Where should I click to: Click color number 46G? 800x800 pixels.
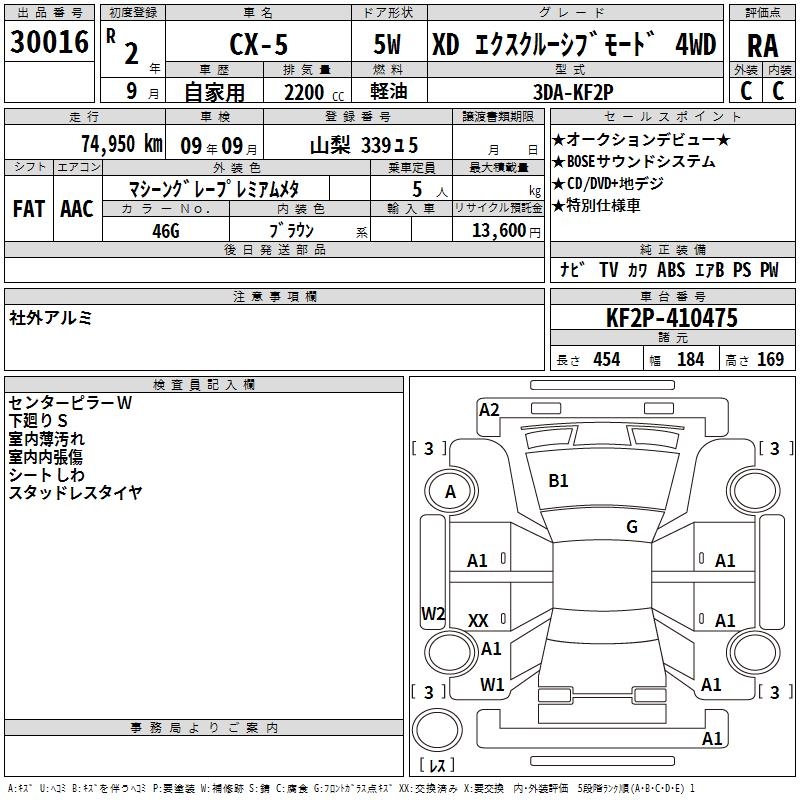coord(166,231)
